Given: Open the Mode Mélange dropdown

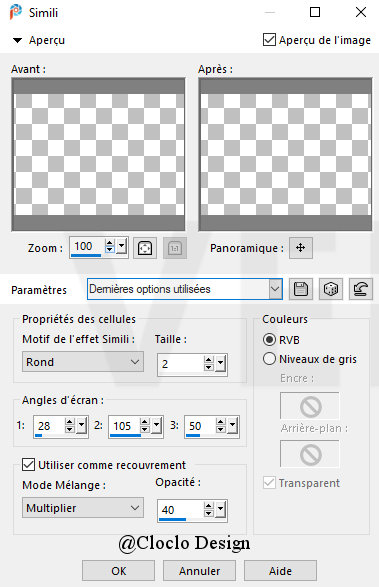Looking at the screenshot, I should pos(83,508).
